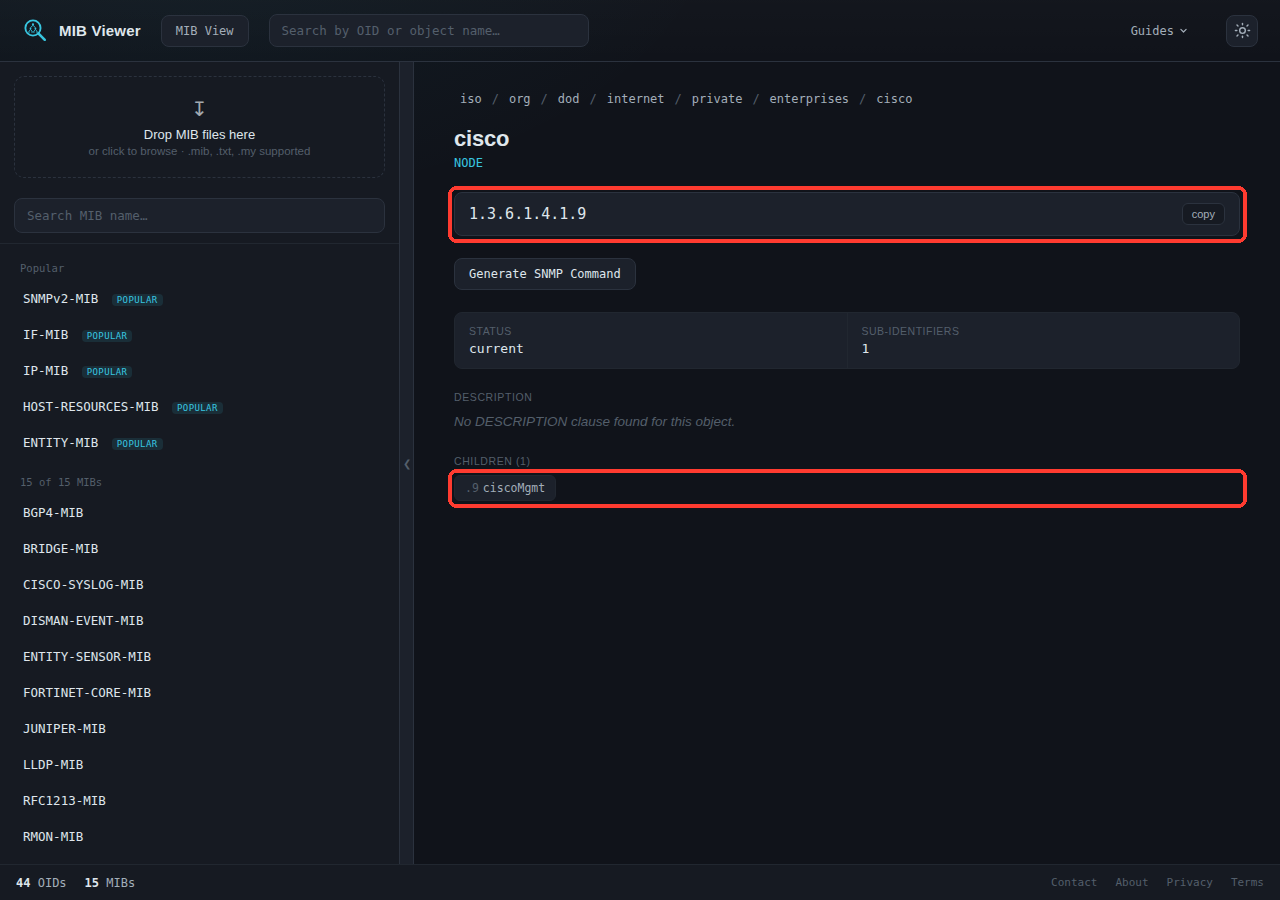This screenshot has width=1280, height=900.
Task: Open BGP4-MIB from the MIB list
Action: pos(53,513)
